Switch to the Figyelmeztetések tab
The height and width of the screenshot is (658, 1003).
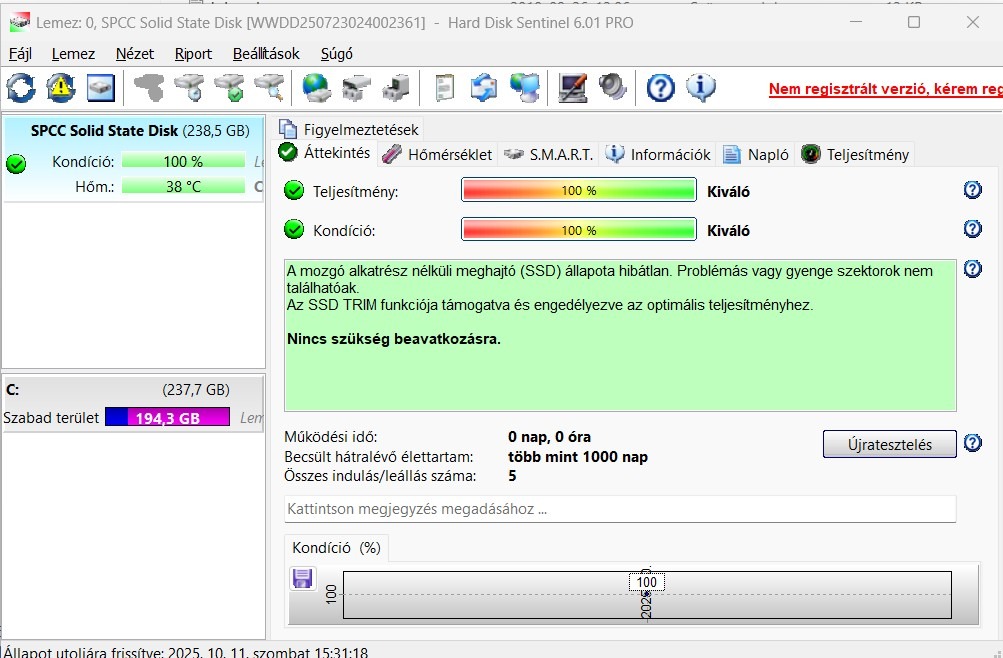[x=349, y=130]
